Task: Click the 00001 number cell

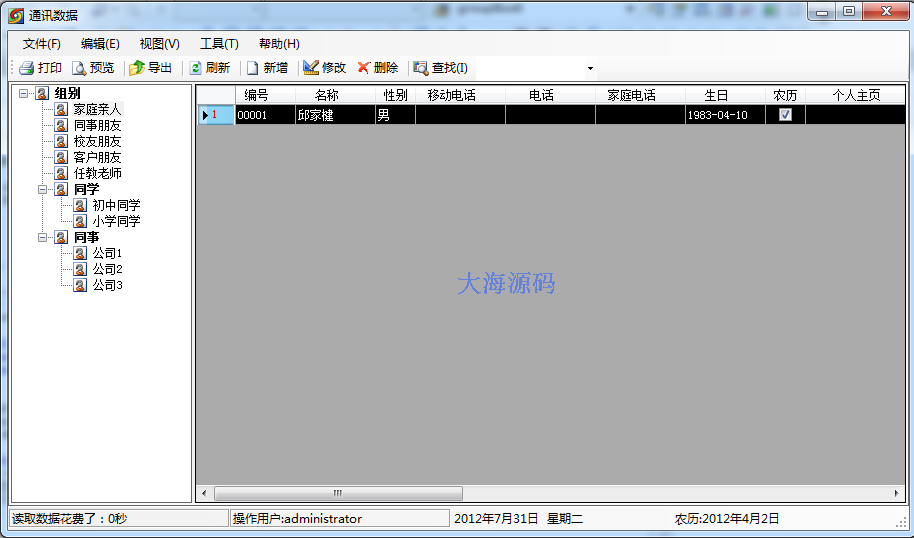Action: pos(266,115)
